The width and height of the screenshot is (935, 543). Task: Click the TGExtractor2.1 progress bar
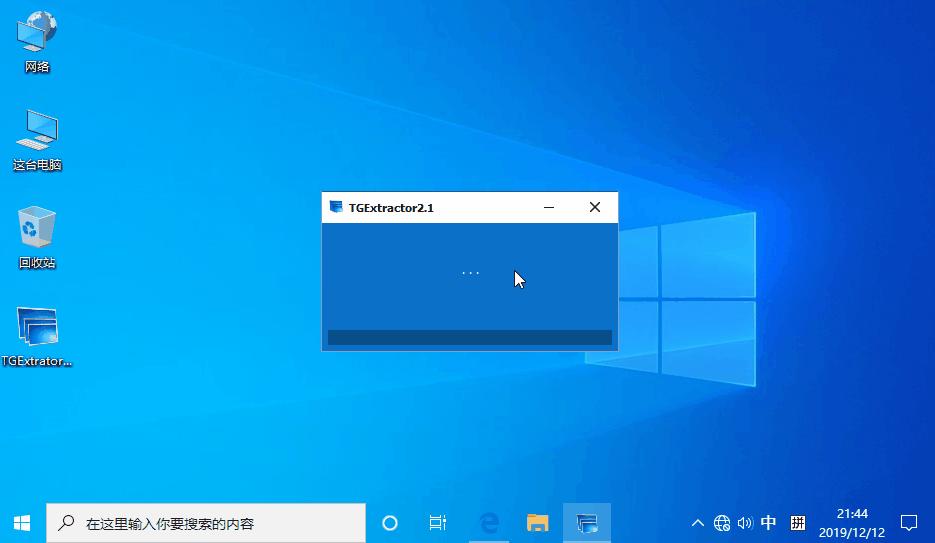(x=470, y=337)
